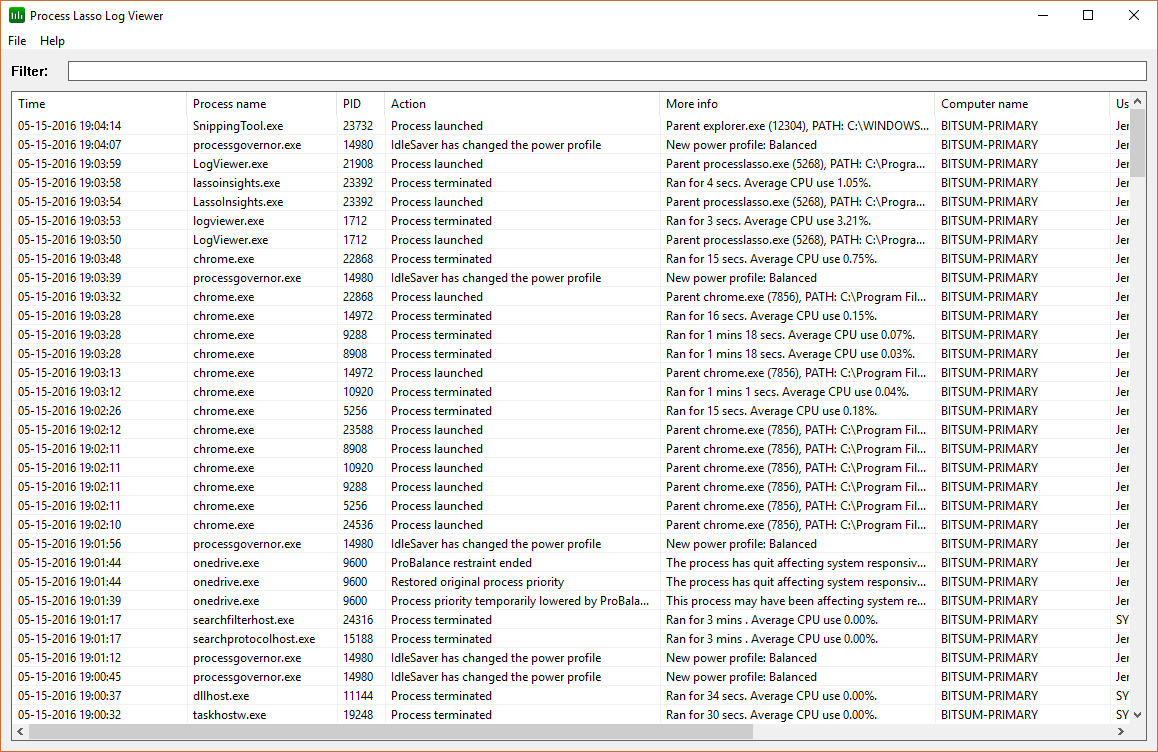Click timestamp 05-15-2016 19:03:32

pos(69,297)
